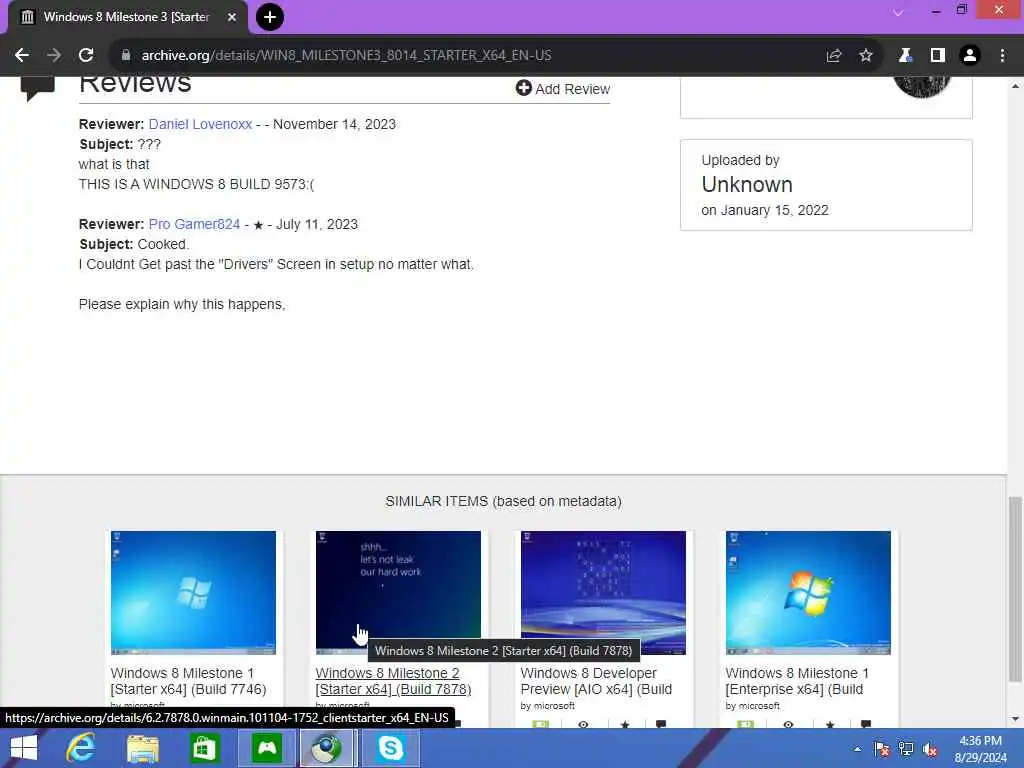Launch Internet Explorer from taskbar
1024x768 pixels.
80,748
